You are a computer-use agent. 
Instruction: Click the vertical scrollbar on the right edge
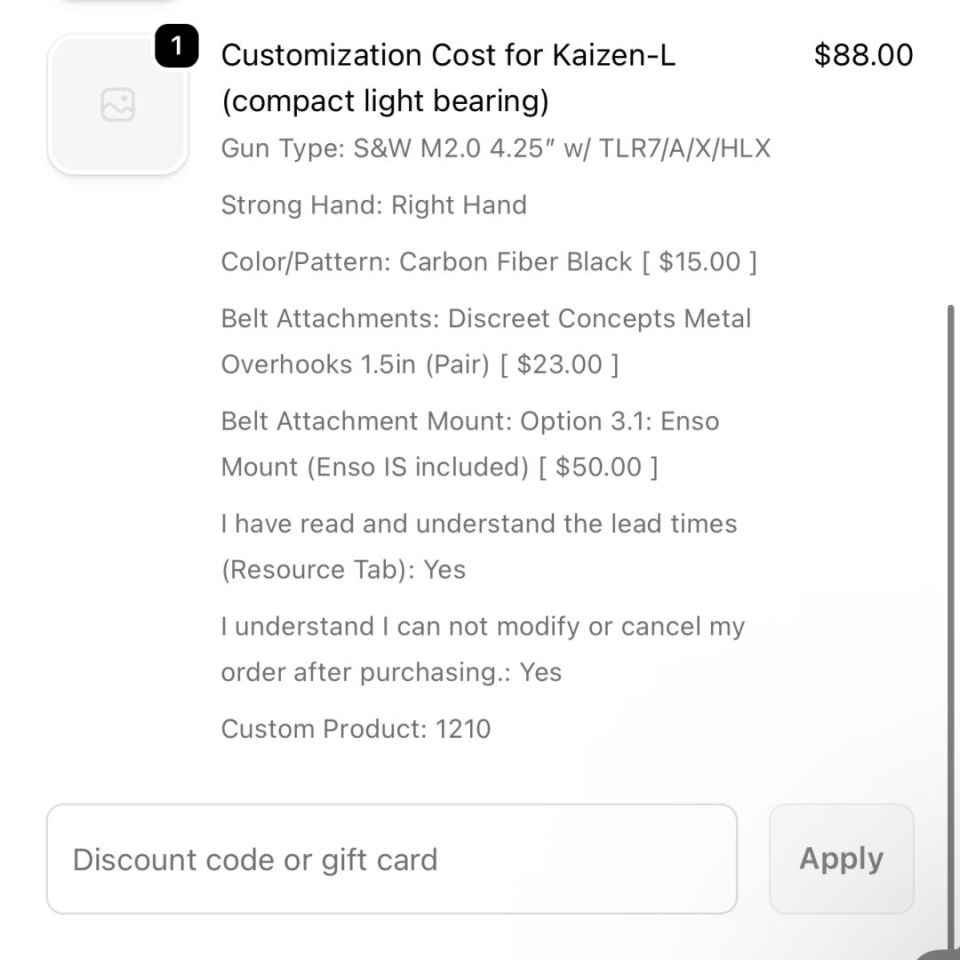click(x=951, y=600)
